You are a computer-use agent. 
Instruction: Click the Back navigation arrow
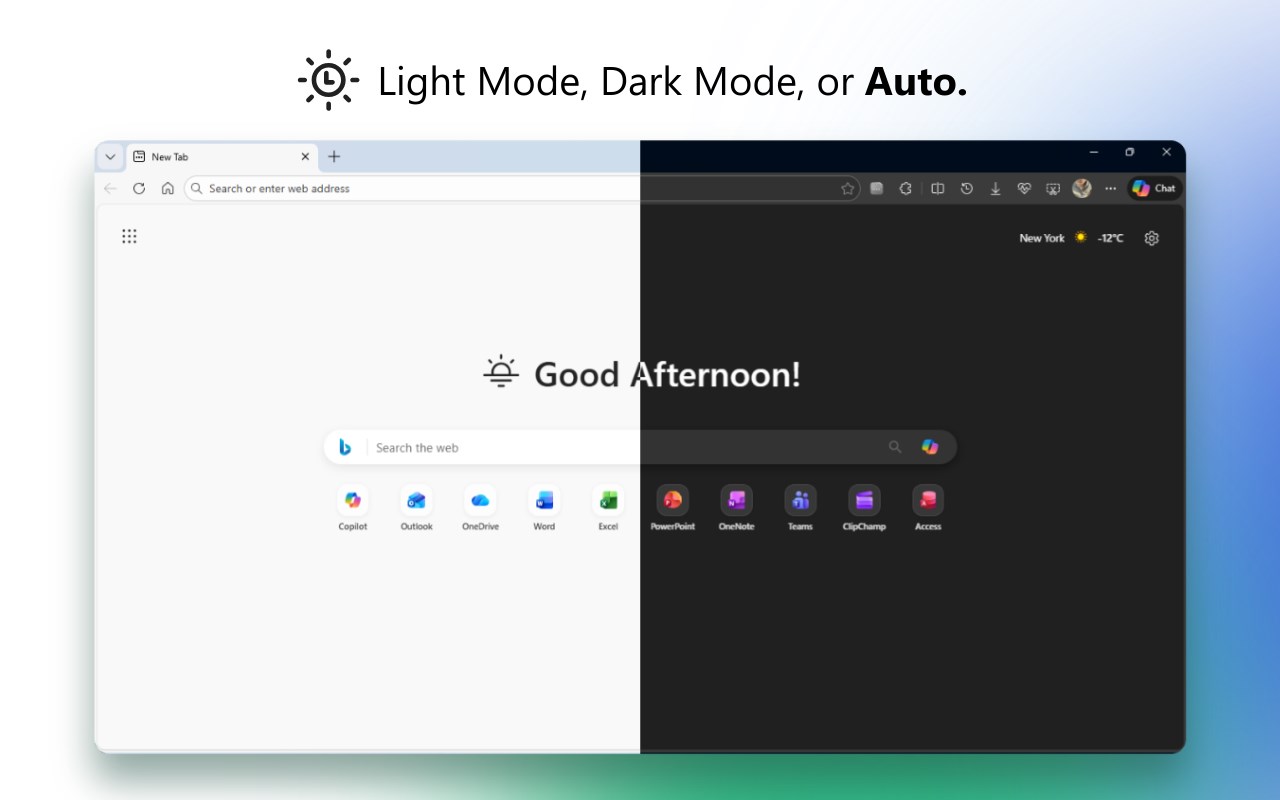point(110,188)
